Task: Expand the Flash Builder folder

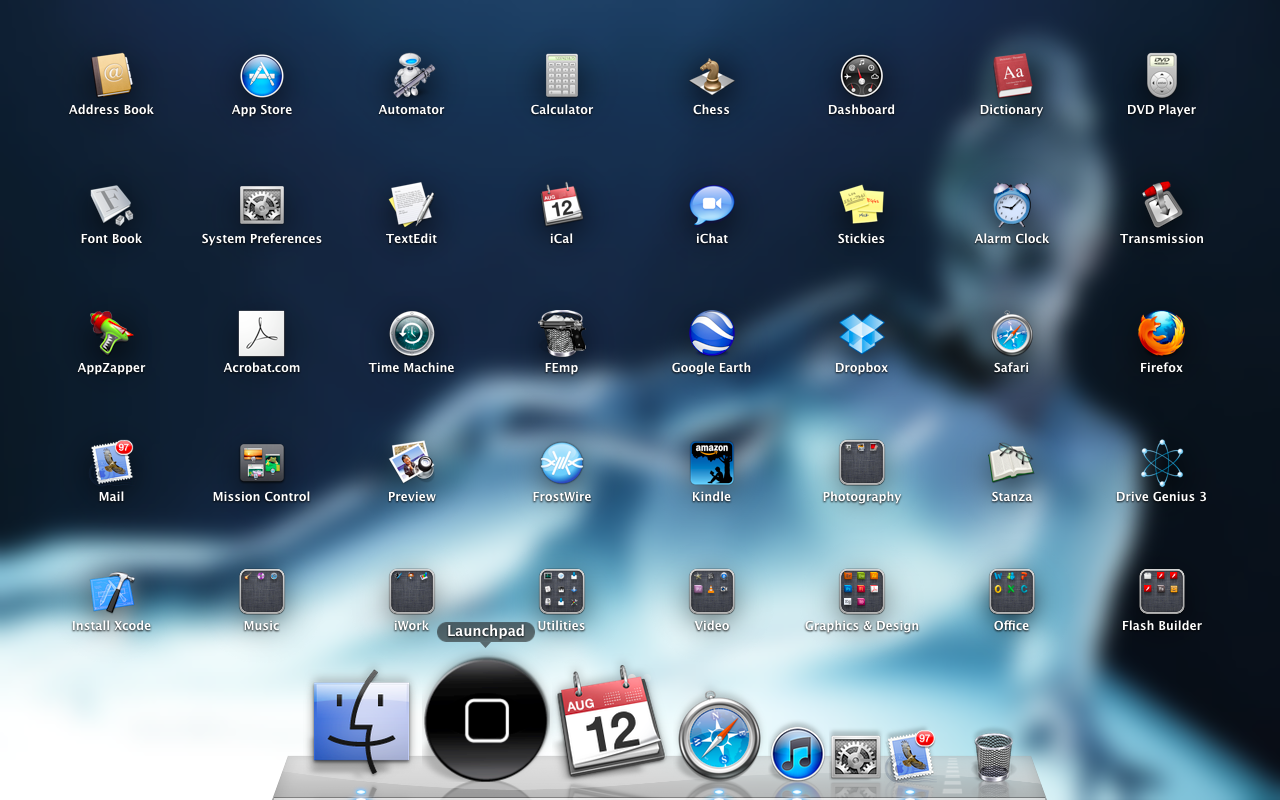Action: point(1162,592)
